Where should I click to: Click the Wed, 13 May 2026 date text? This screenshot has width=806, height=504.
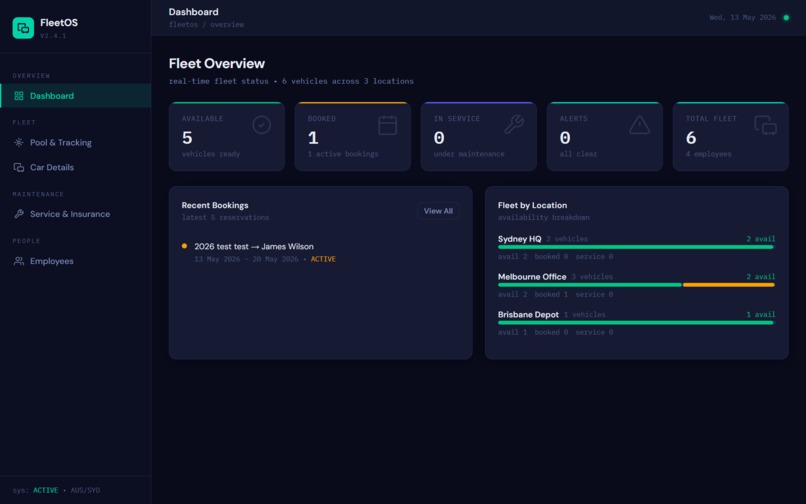(742, 17)
